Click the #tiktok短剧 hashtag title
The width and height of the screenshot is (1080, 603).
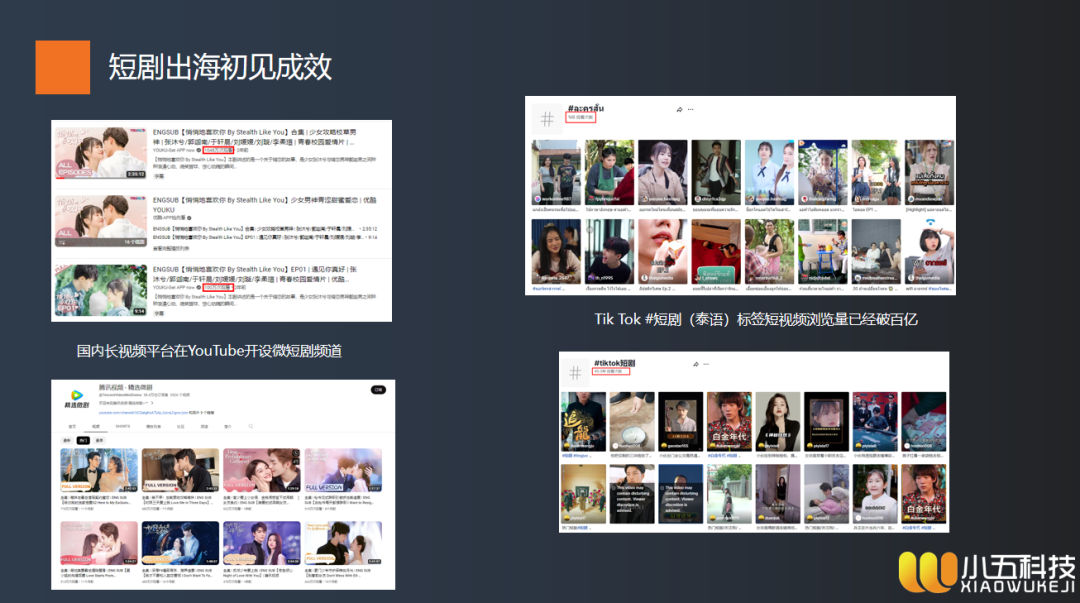click(x=614, y=363)
